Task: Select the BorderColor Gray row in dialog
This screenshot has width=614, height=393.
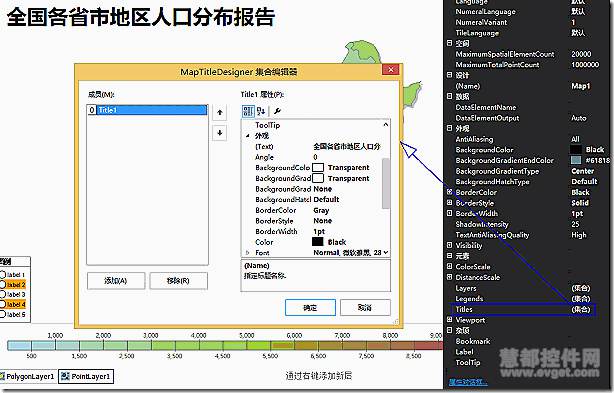Action: [312, 210]
